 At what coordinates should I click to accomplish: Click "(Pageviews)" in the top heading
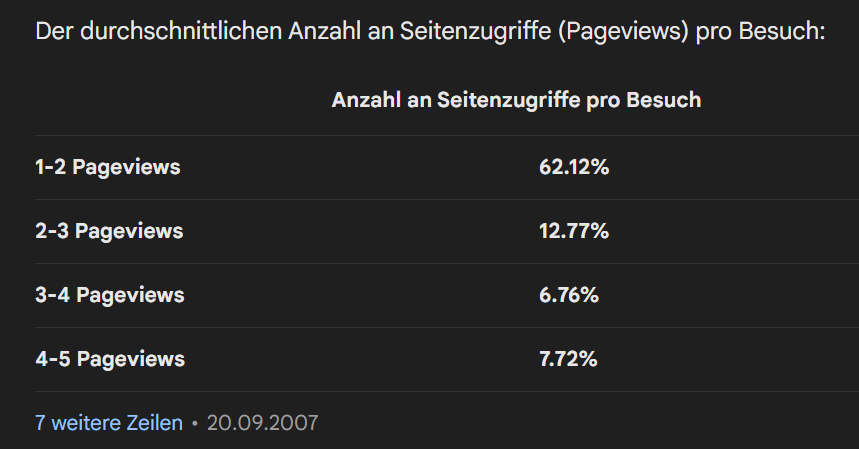[x=623, y=31]
